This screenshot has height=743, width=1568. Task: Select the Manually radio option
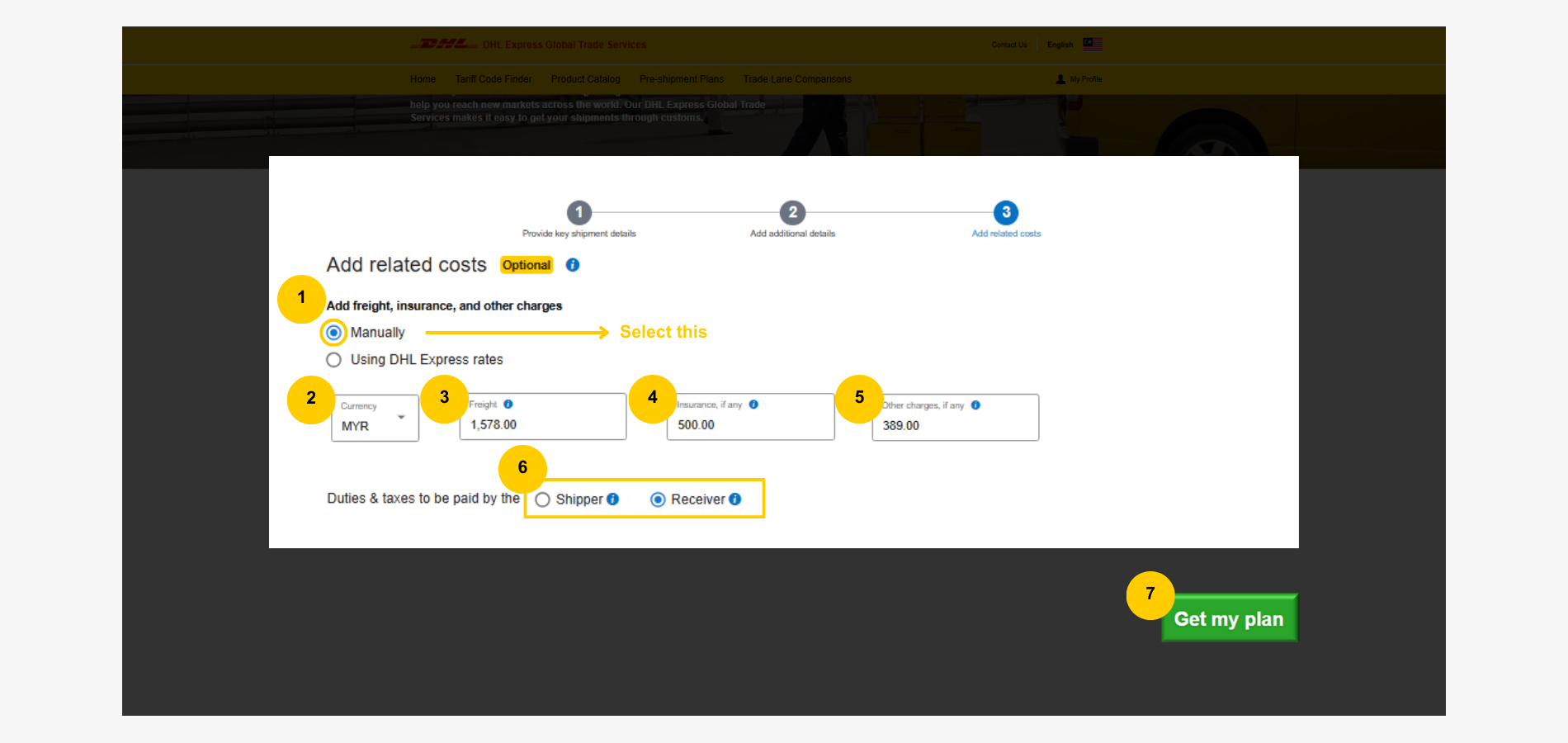tap(333, 333)
